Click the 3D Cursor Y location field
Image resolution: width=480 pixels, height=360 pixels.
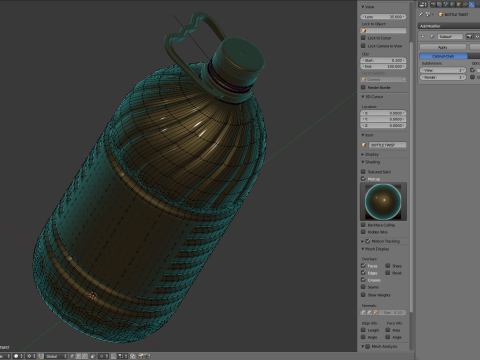[x=383, y=119]
